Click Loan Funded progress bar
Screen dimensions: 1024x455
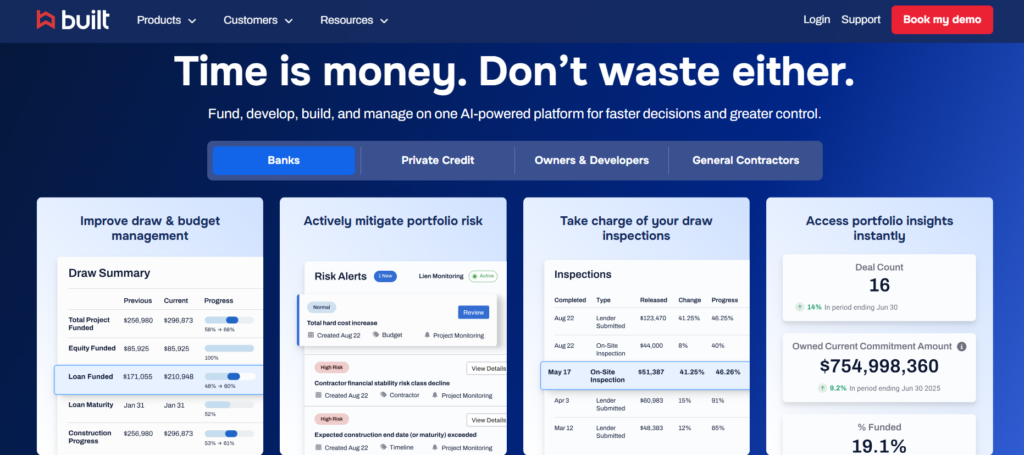tap(229, 377)
